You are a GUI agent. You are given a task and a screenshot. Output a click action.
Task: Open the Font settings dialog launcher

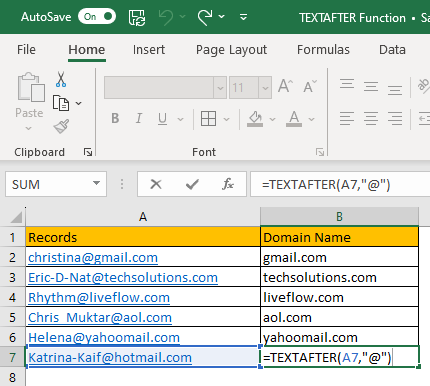(320, 152)
